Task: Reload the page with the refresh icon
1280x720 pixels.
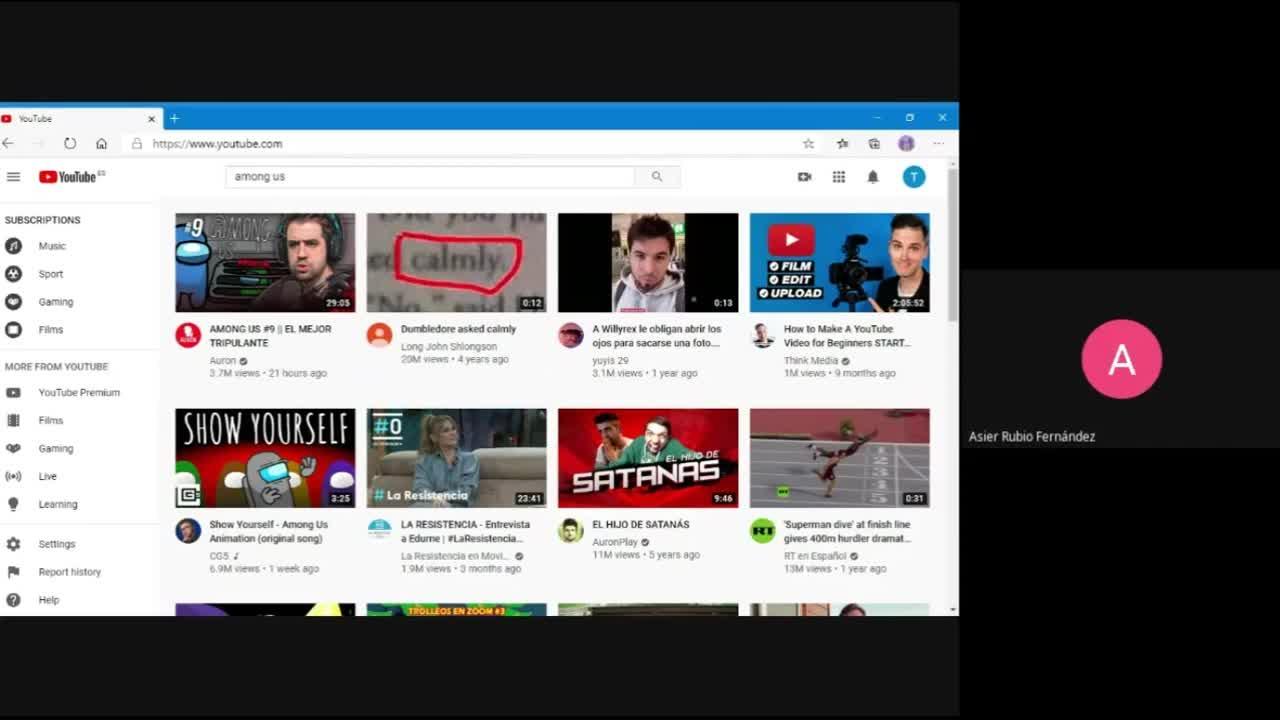Action: tap(70, 144)
